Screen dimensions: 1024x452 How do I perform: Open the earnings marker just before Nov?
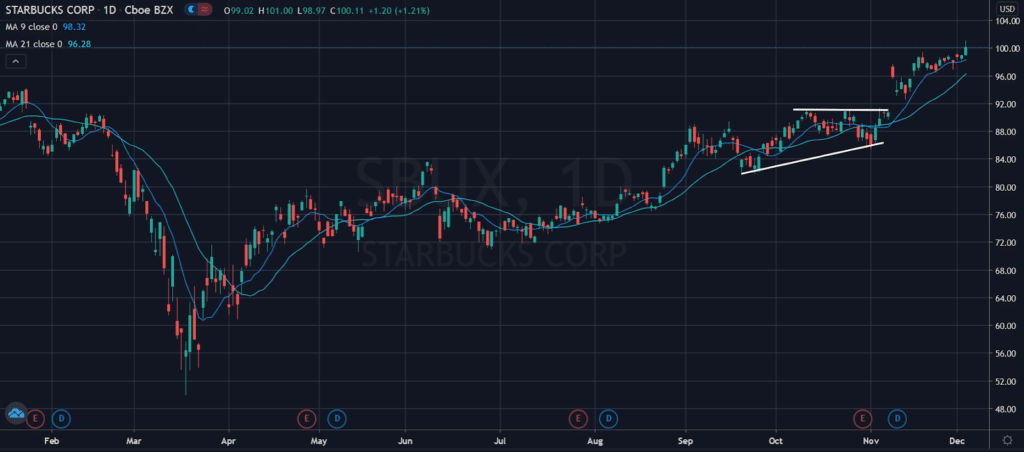pos(863,417)
